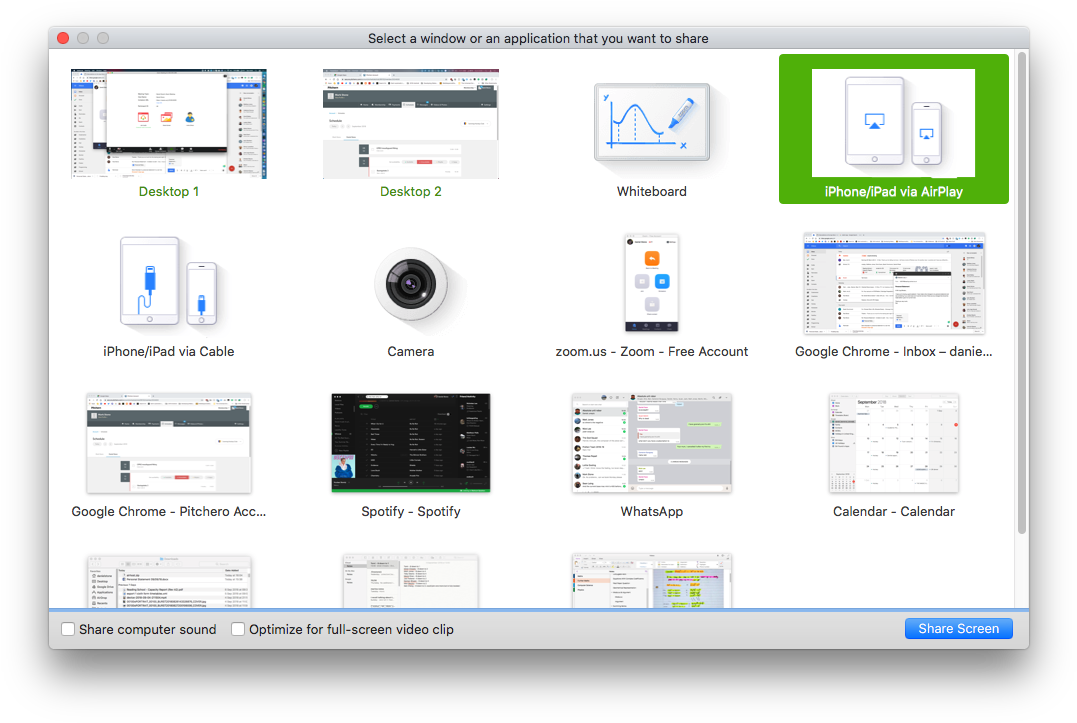Image resolution: width=1077 pixels, height=723 pixels.
Task: Click the 'Desktop 1' label text
Action: 169,192
